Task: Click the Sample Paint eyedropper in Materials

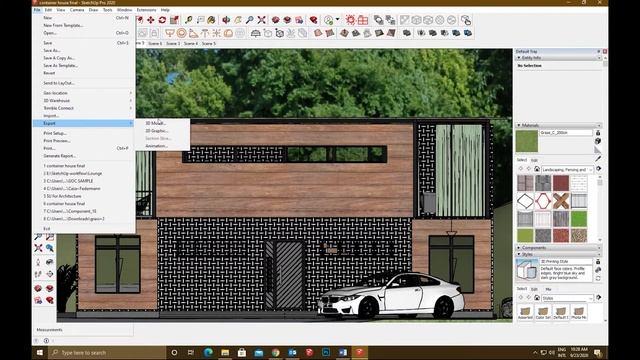Action: tap(598, 158)
